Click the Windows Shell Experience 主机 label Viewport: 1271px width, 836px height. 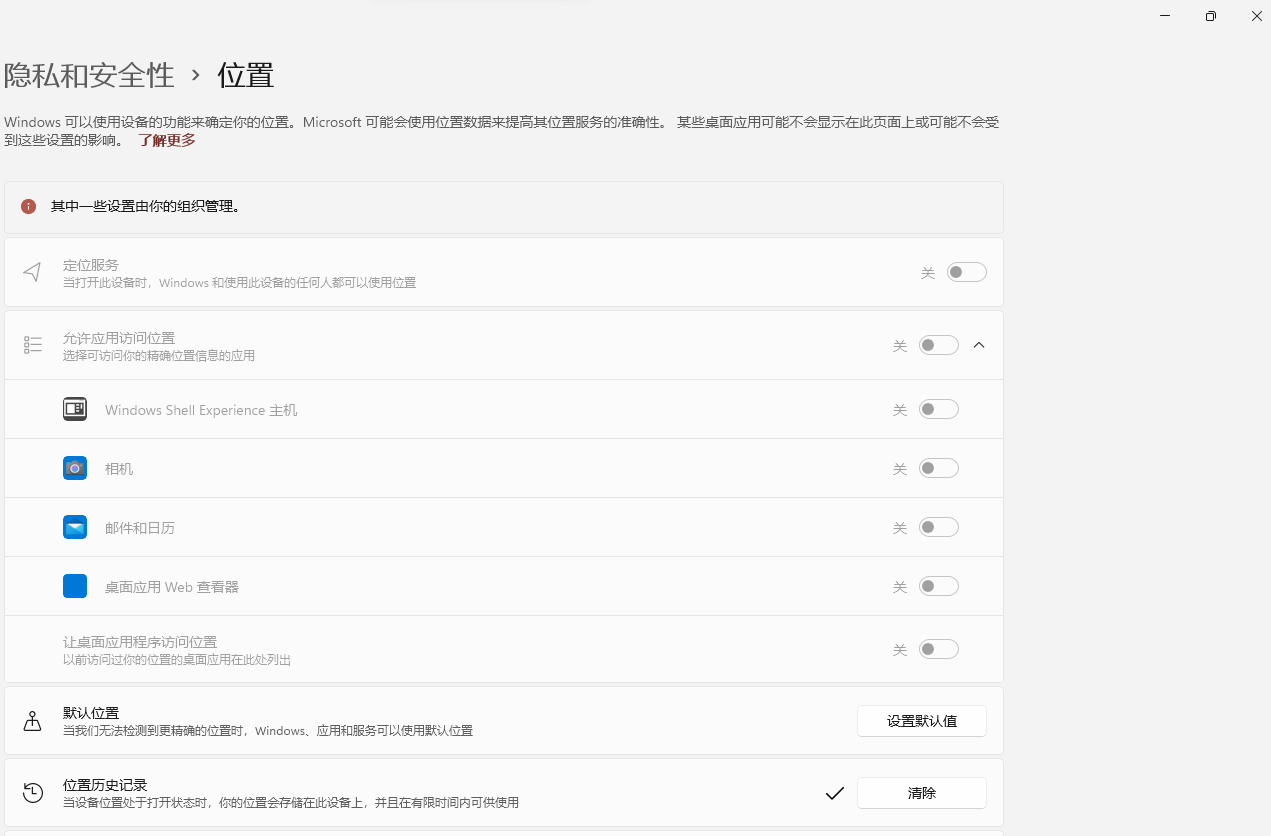pyautogui.click(x=201, y=410)
